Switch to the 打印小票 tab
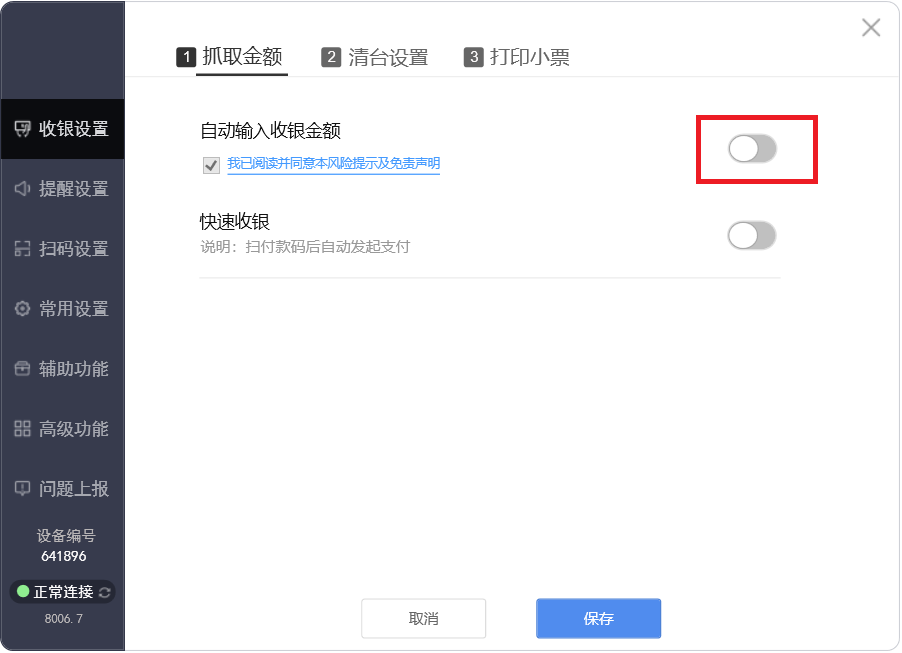Screen dimensions: 902x653 tap(517, 58)
